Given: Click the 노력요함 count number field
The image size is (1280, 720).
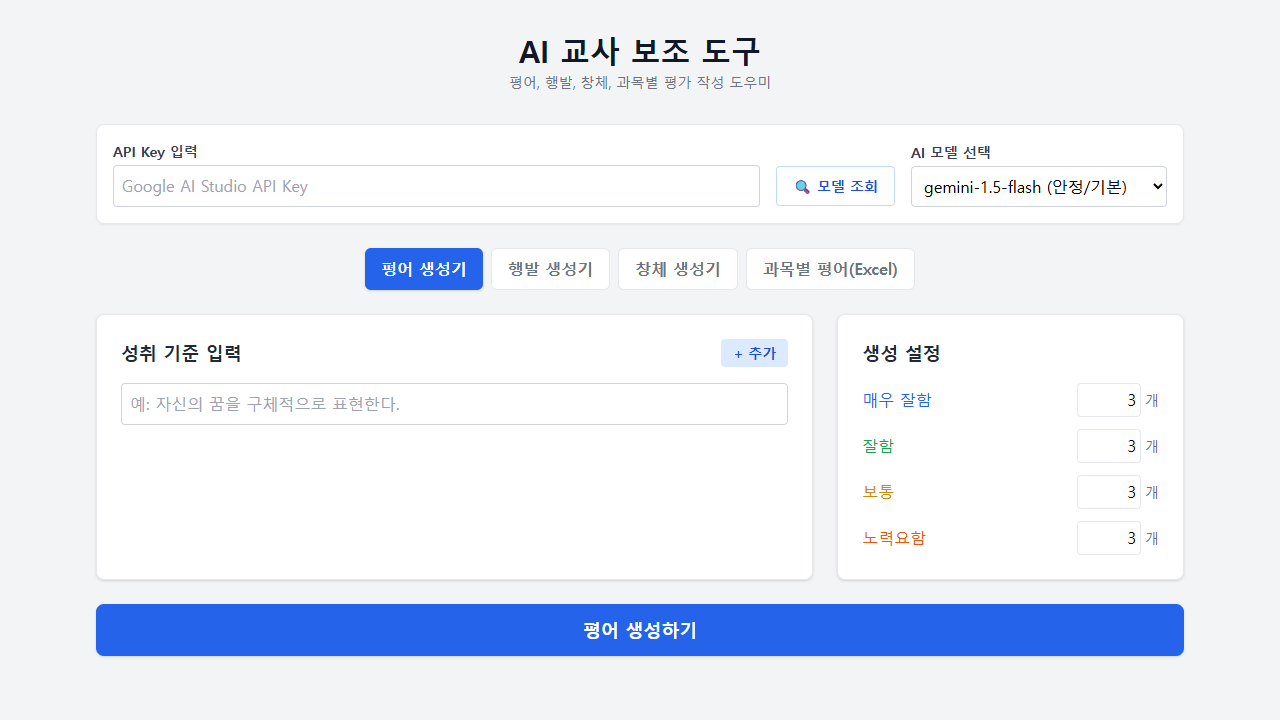Looking at the screenshot, I should click(1108, 538).
